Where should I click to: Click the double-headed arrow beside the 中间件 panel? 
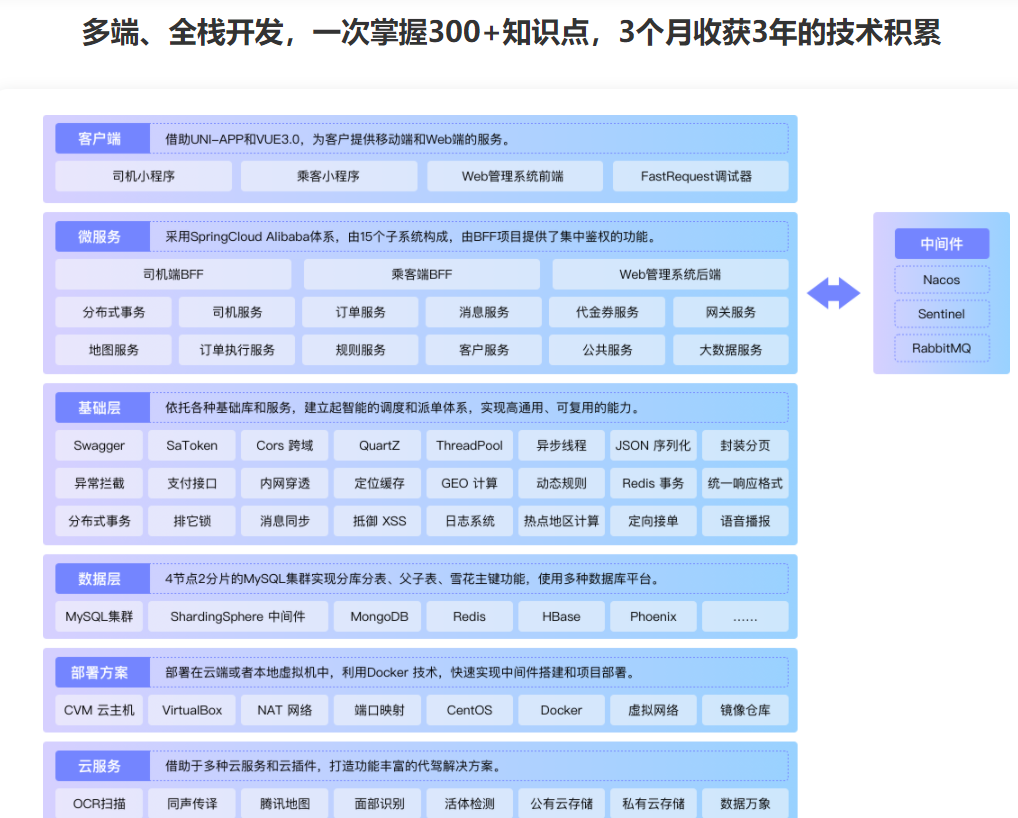click(833, 293)
